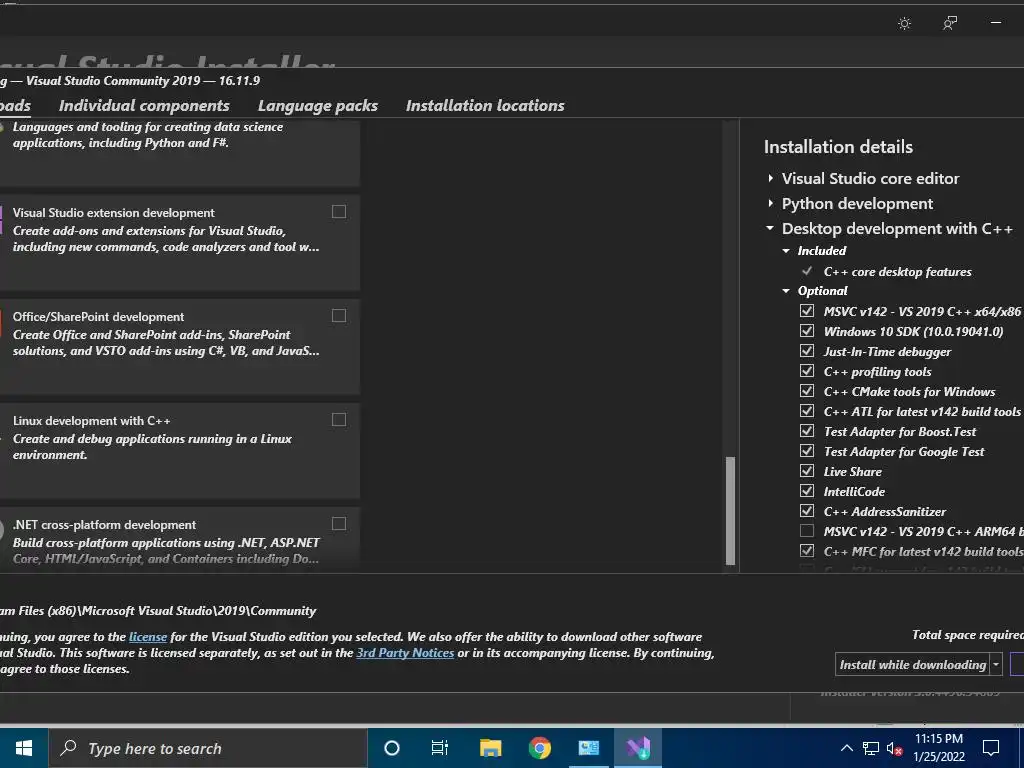
Task: Switch to Visual Studio Installer taskbar icon
Action: click(638, 748)
